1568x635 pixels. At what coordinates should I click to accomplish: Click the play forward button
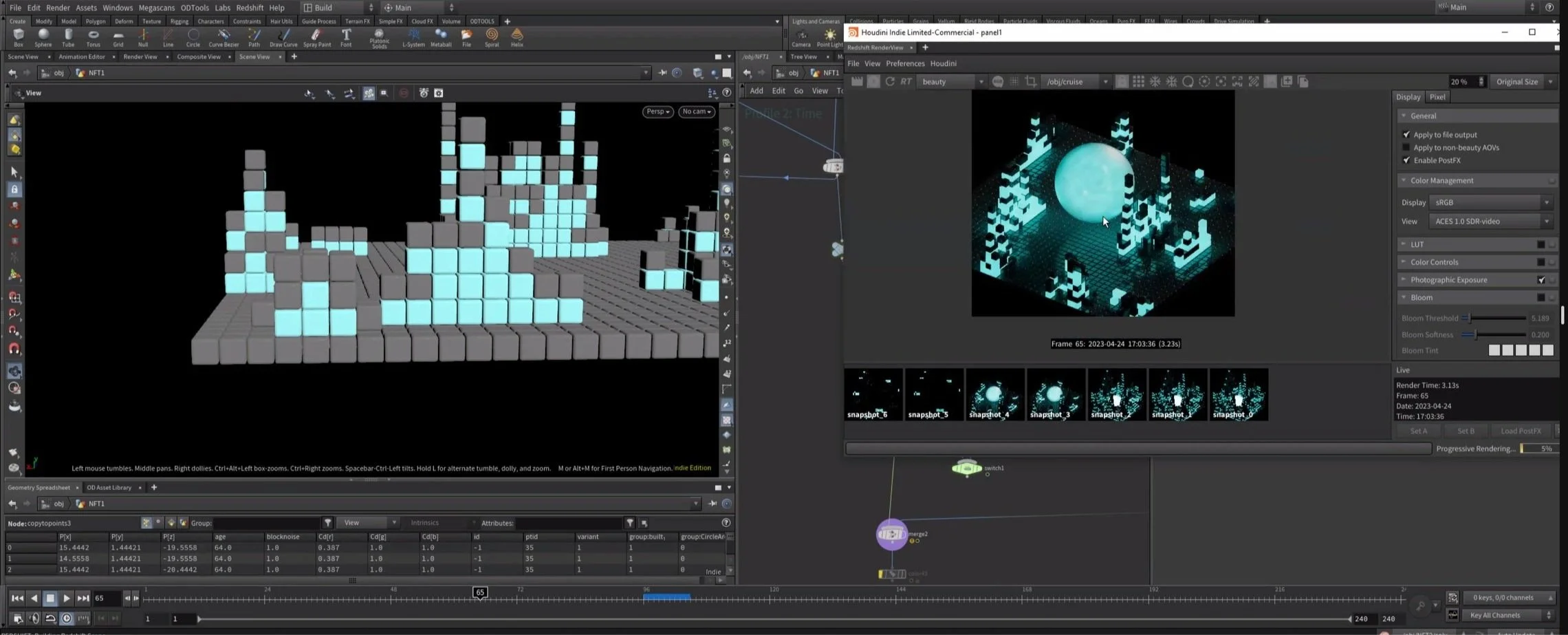[x=67, y=599]
